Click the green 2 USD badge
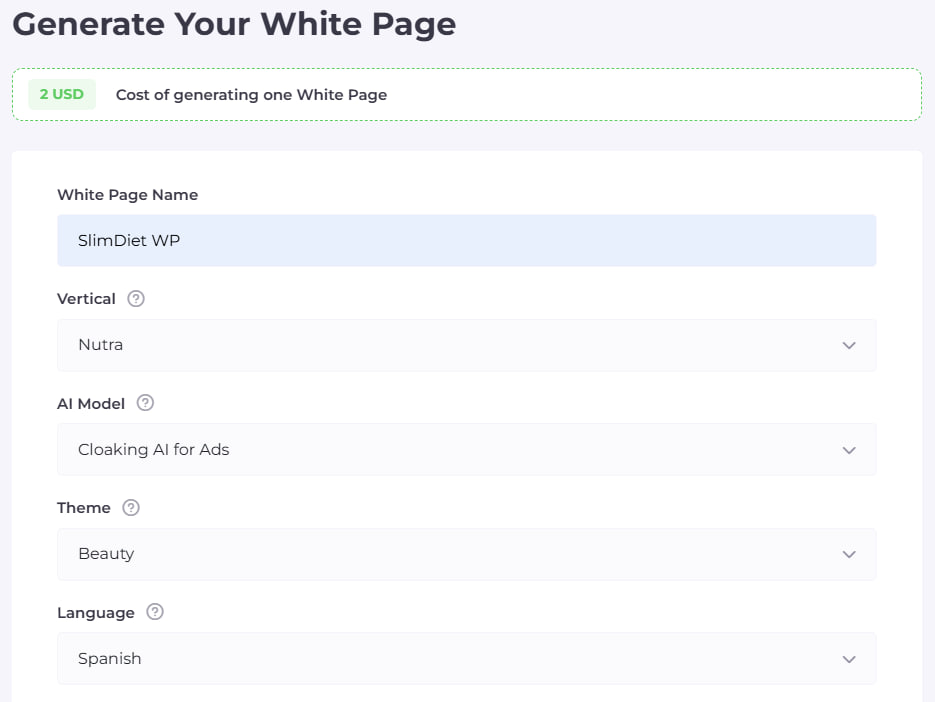 point(62,95)
